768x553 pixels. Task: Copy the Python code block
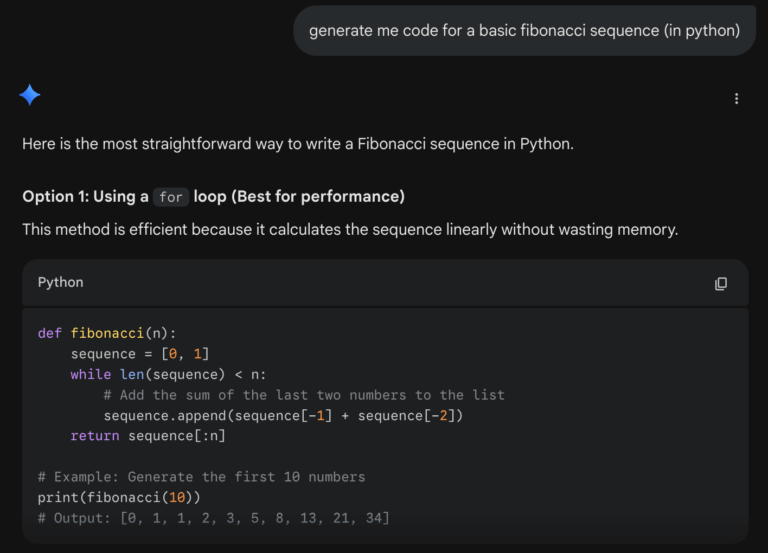click(x=721, y=283)
